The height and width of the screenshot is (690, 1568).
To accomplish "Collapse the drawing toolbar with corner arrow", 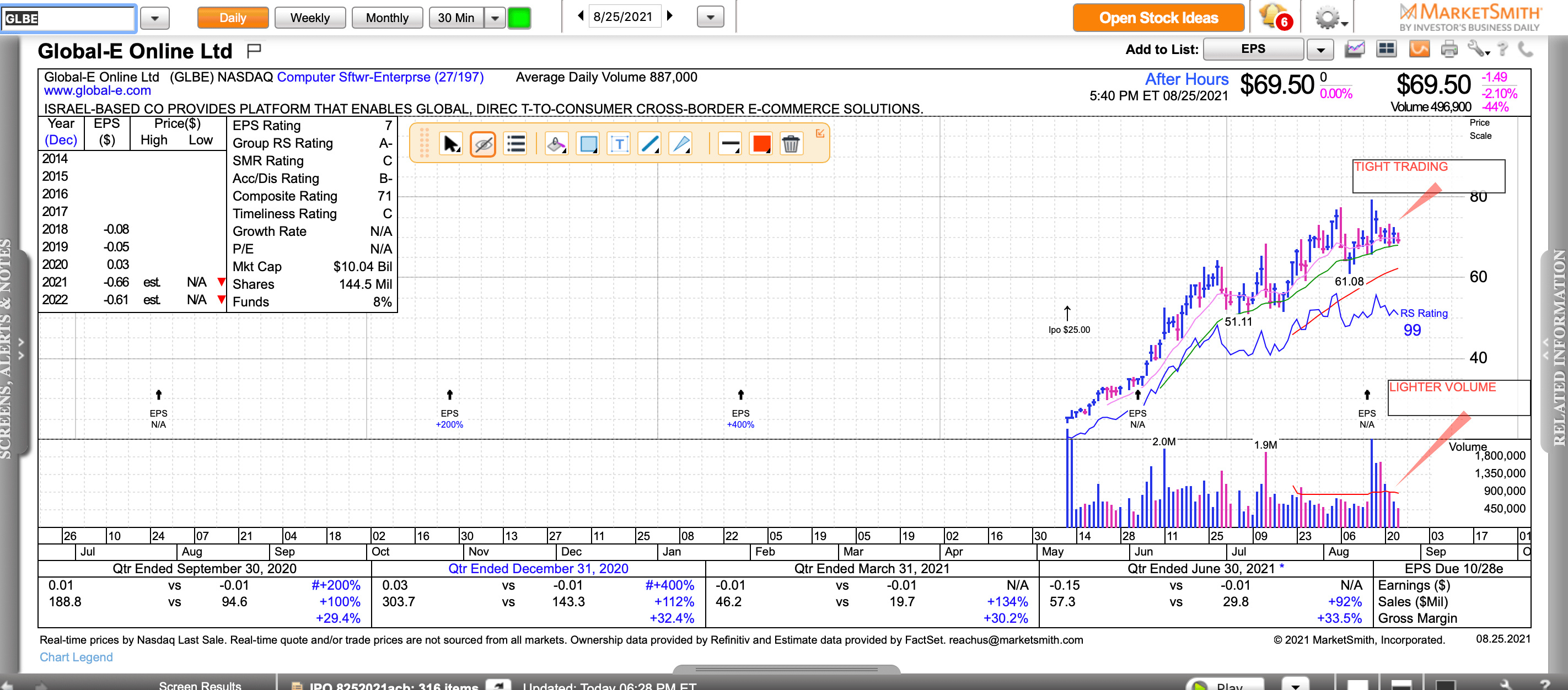I will [820, 133].
